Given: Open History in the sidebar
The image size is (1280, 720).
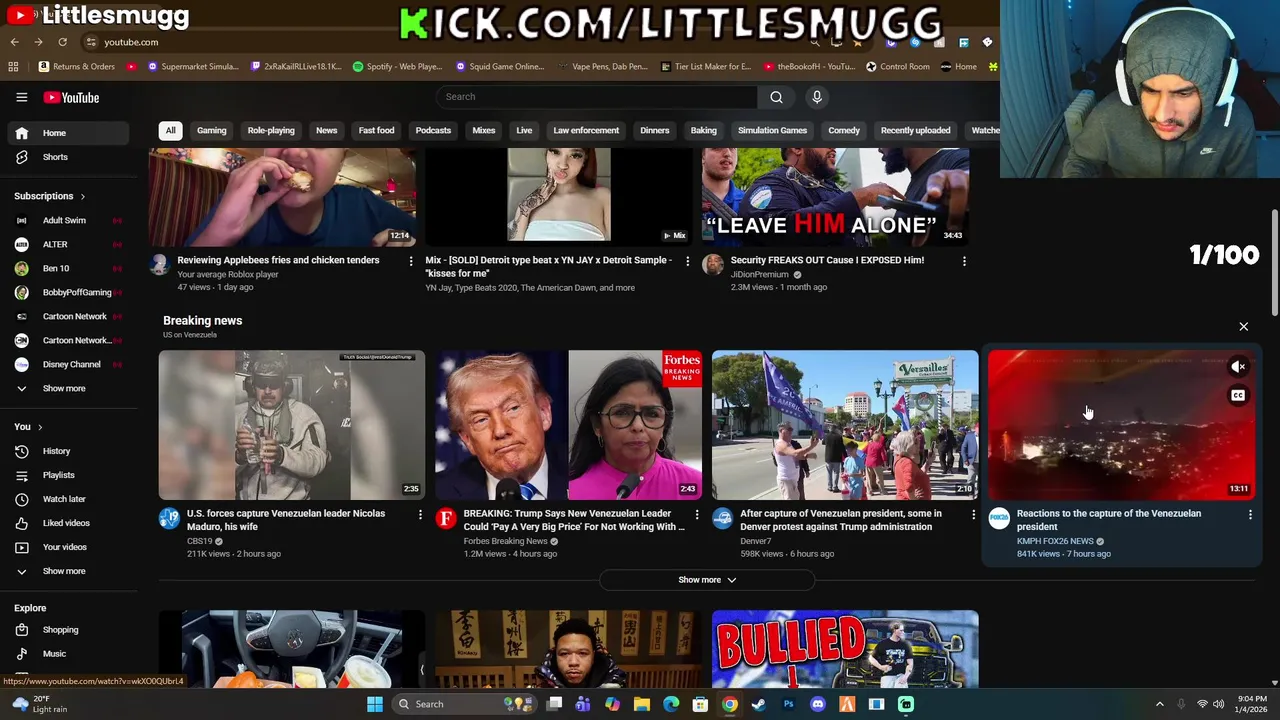Looking at the screenshot, I should pos(68,451).
